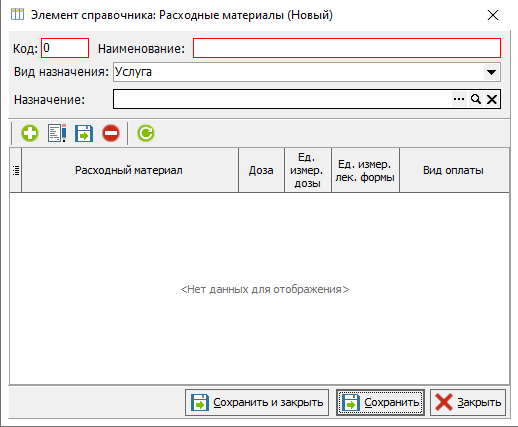This screenshot has width=518, height=427.
Task: Click the red minus delete record icon
Action: point(111,133)
